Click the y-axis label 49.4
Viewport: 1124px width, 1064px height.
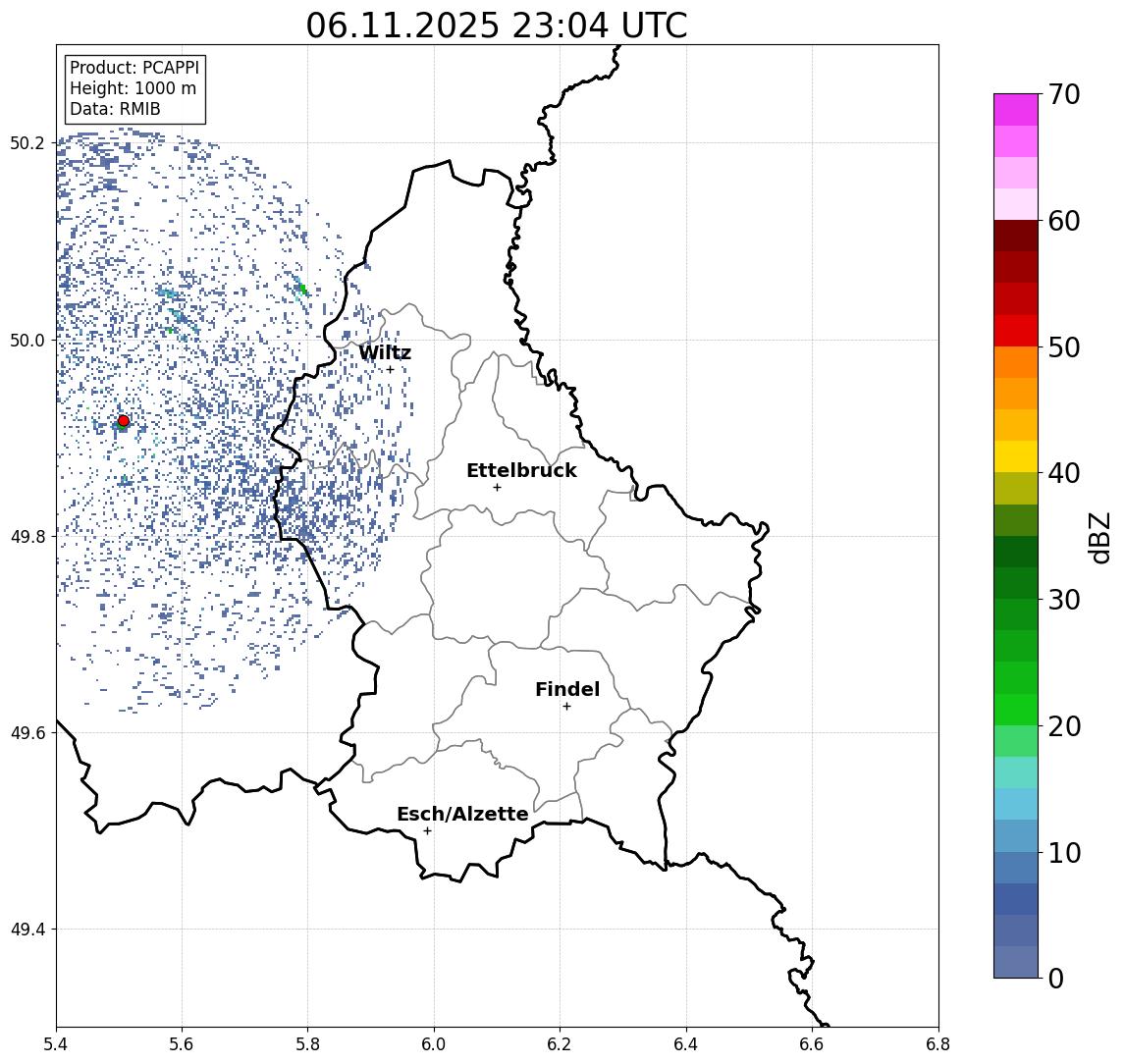point(27,930)
